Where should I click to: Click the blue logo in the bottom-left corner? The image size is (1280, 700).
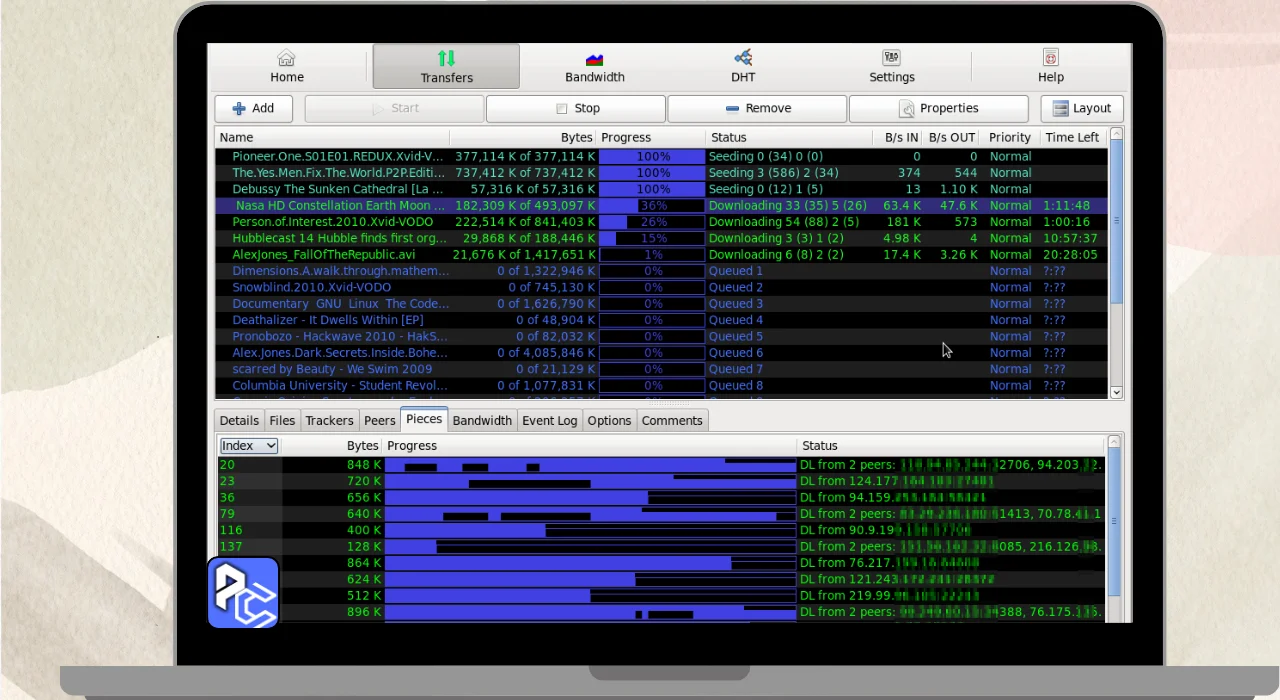coord(243,592)
